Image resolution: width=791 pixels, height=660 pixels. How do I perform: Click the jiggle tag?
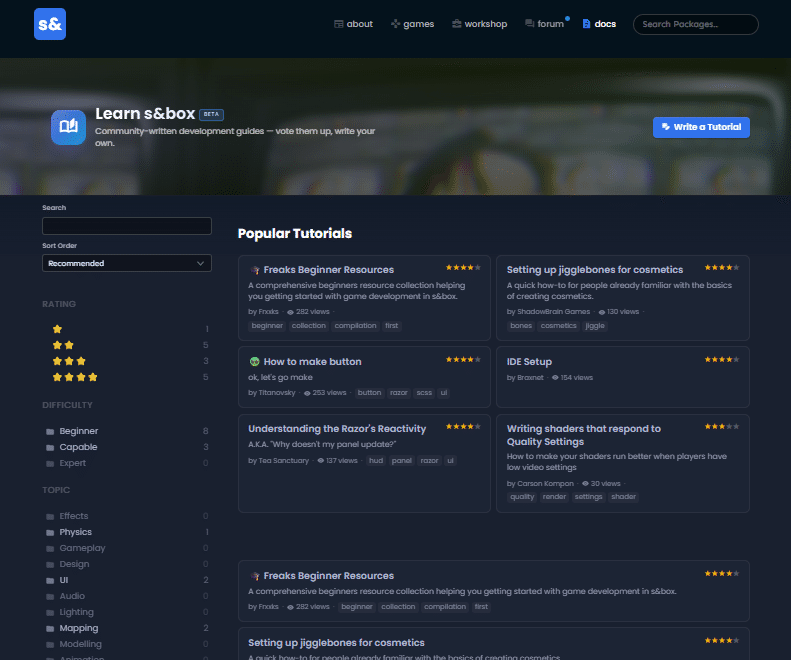point(595,325)
